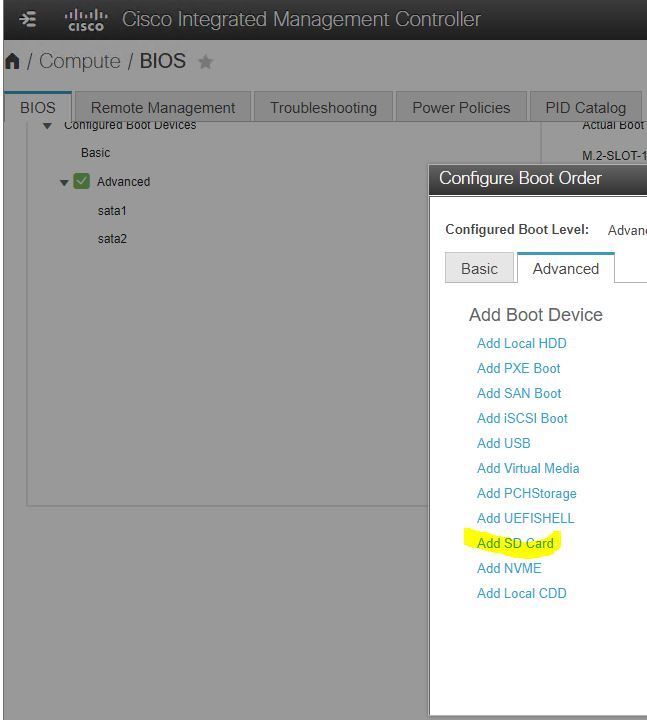
Task: Click Compute in the breadcrumb
Action: point(79,61)
